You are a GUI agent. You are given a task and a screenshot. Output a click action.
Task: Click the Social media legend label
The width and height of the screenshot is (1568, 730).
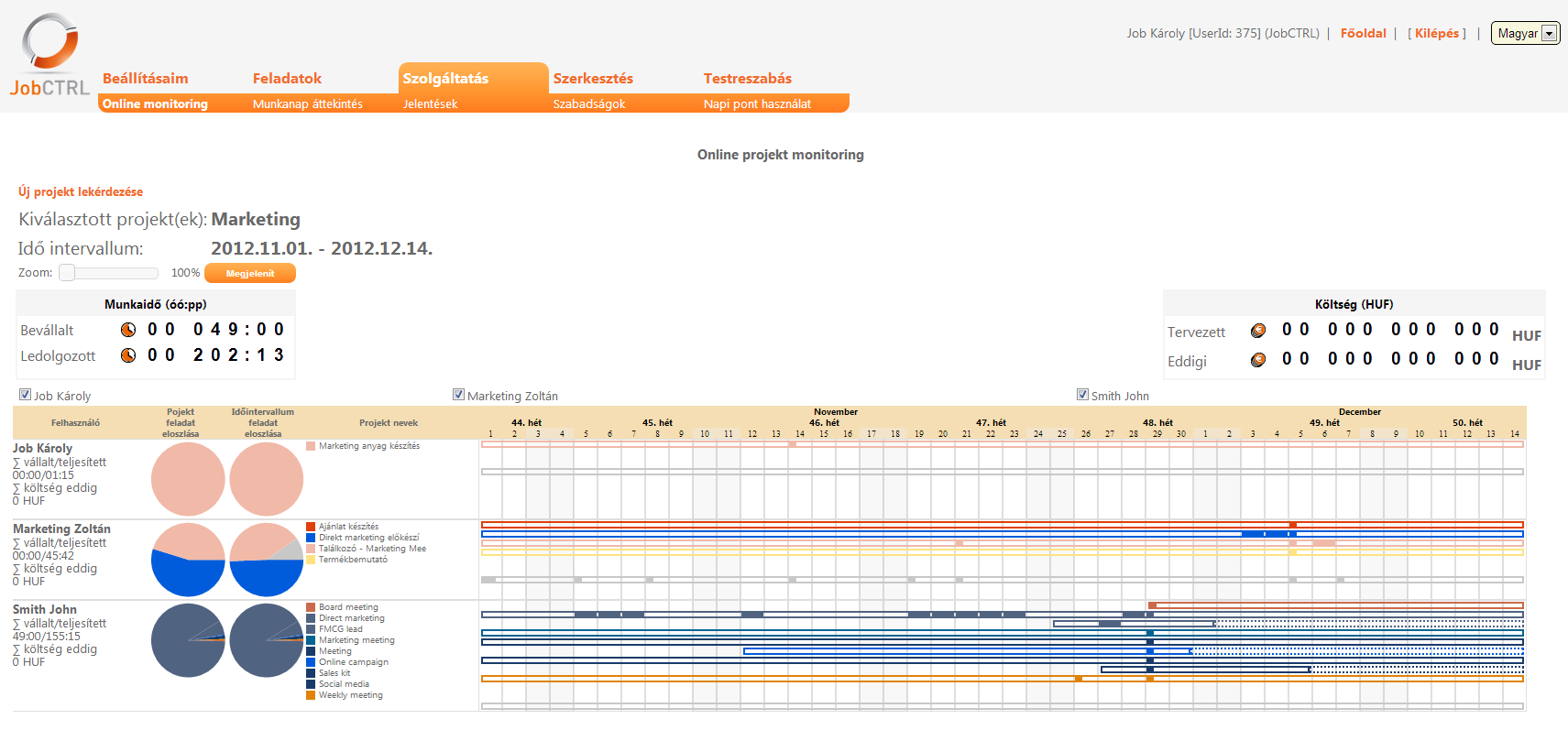344,684
